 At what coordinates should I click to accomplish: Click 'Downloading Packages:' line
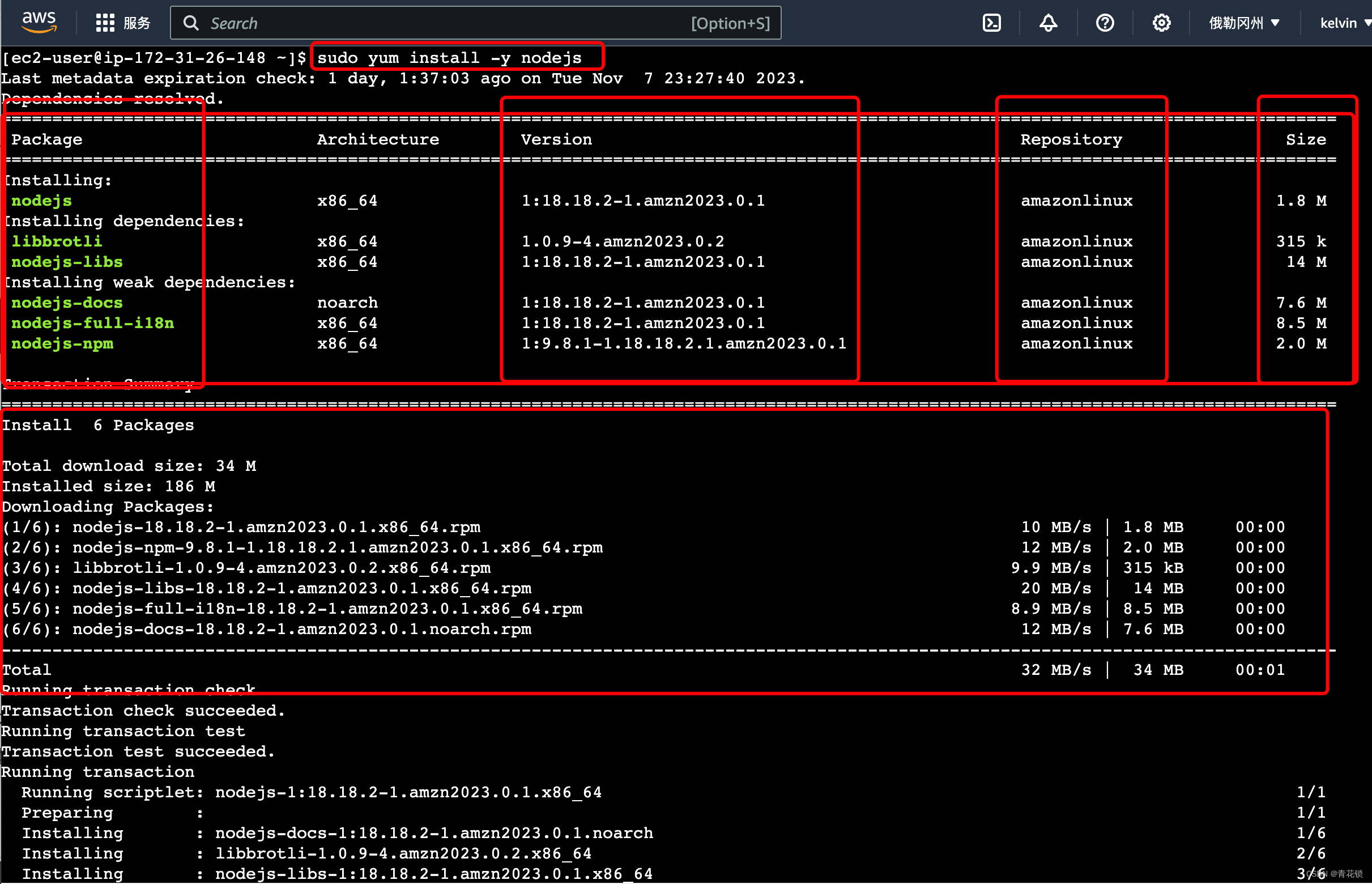point(108,507)
